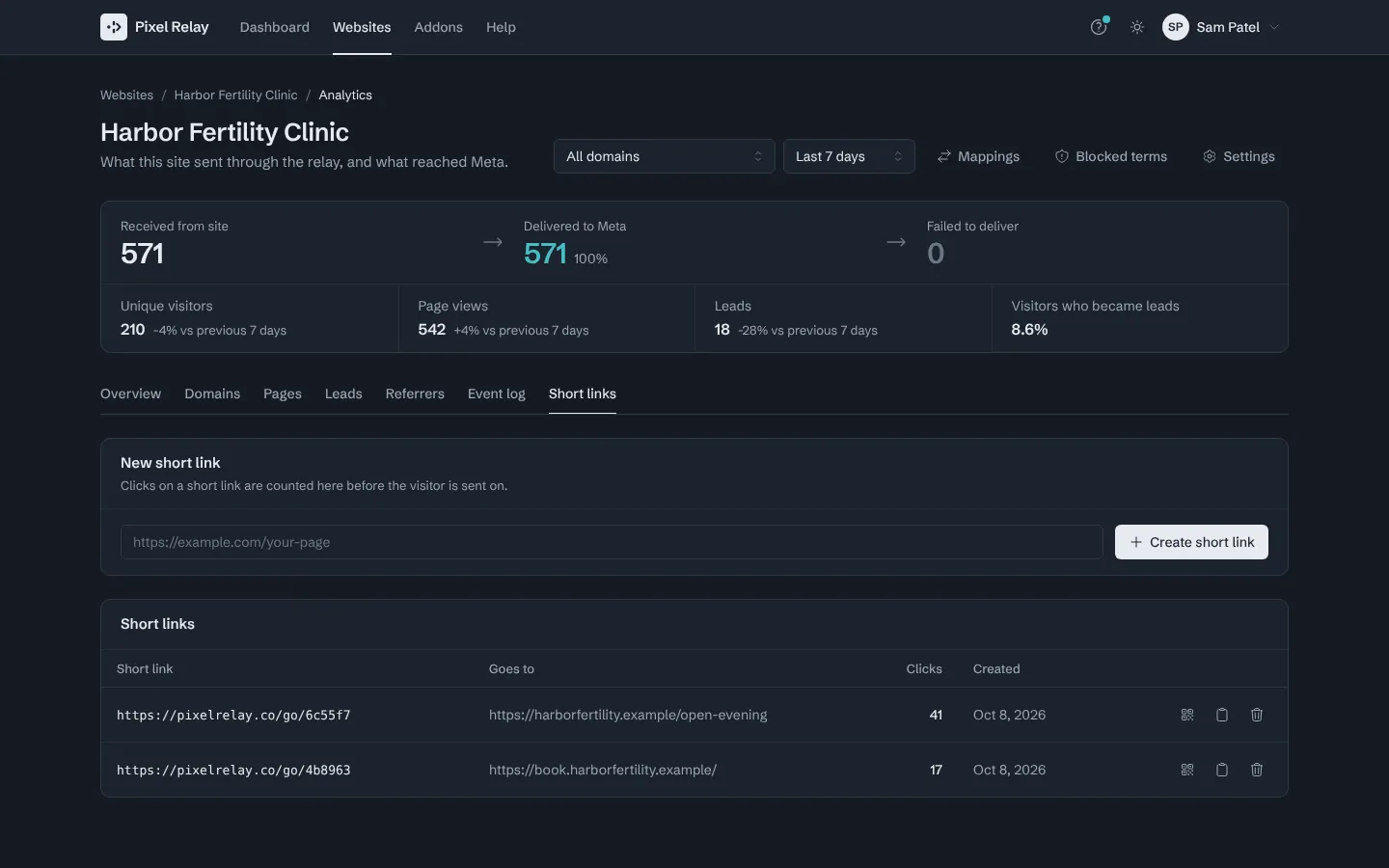The width and height of the screenshot is (1389, 868).
Task: Open site Settings
Action: [x=1239, y=156]
